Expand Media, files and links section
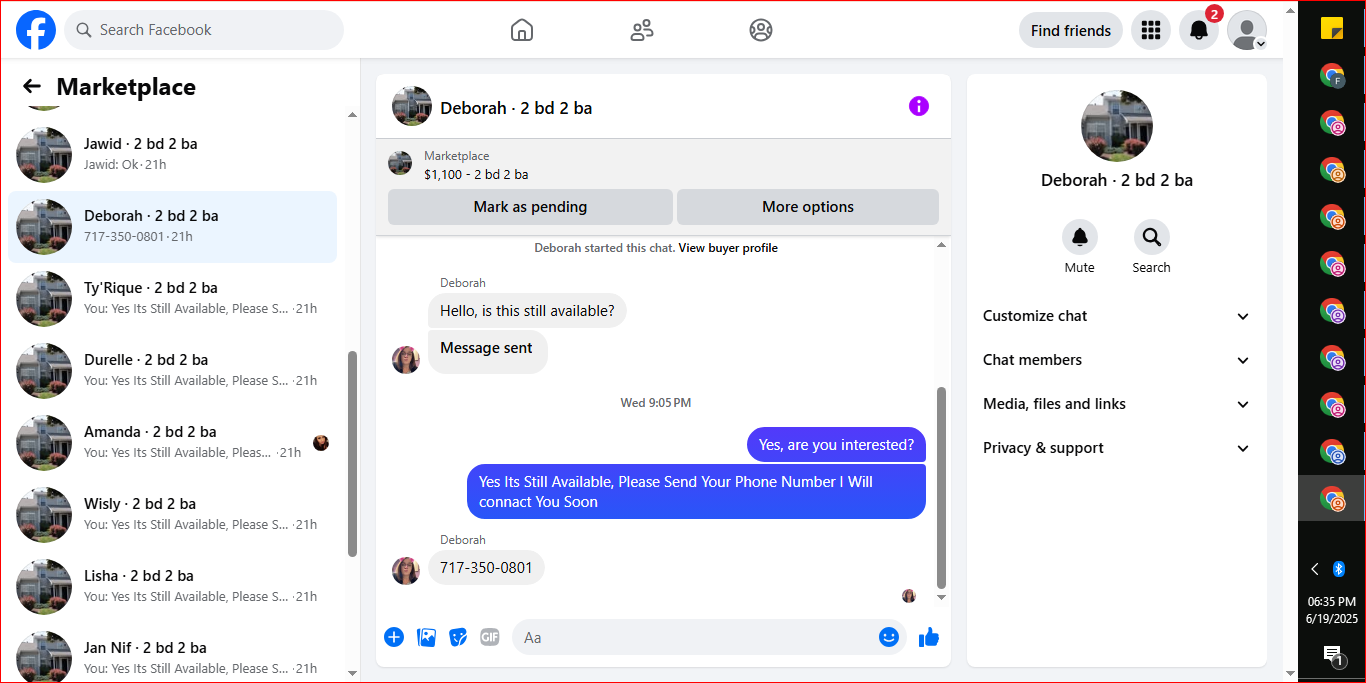Screen dimensions: 1366x683 coord(1117,404)
